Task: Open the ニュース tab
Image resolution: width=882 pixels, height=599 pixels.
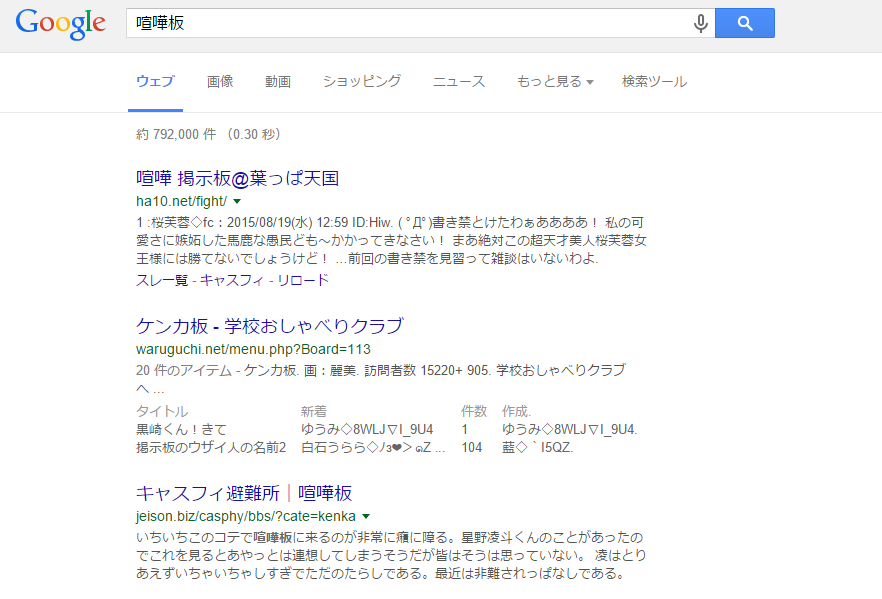Action: 458,82
